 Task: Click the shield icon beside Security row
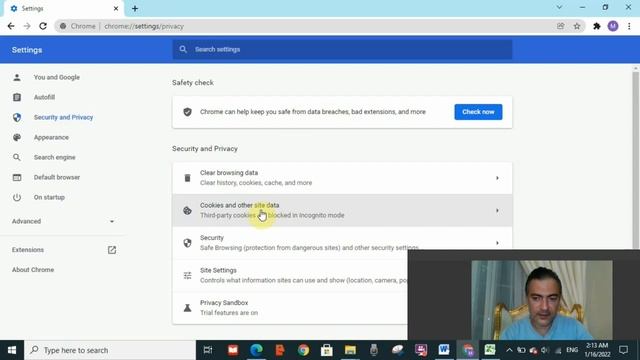(x=187, y=243)
